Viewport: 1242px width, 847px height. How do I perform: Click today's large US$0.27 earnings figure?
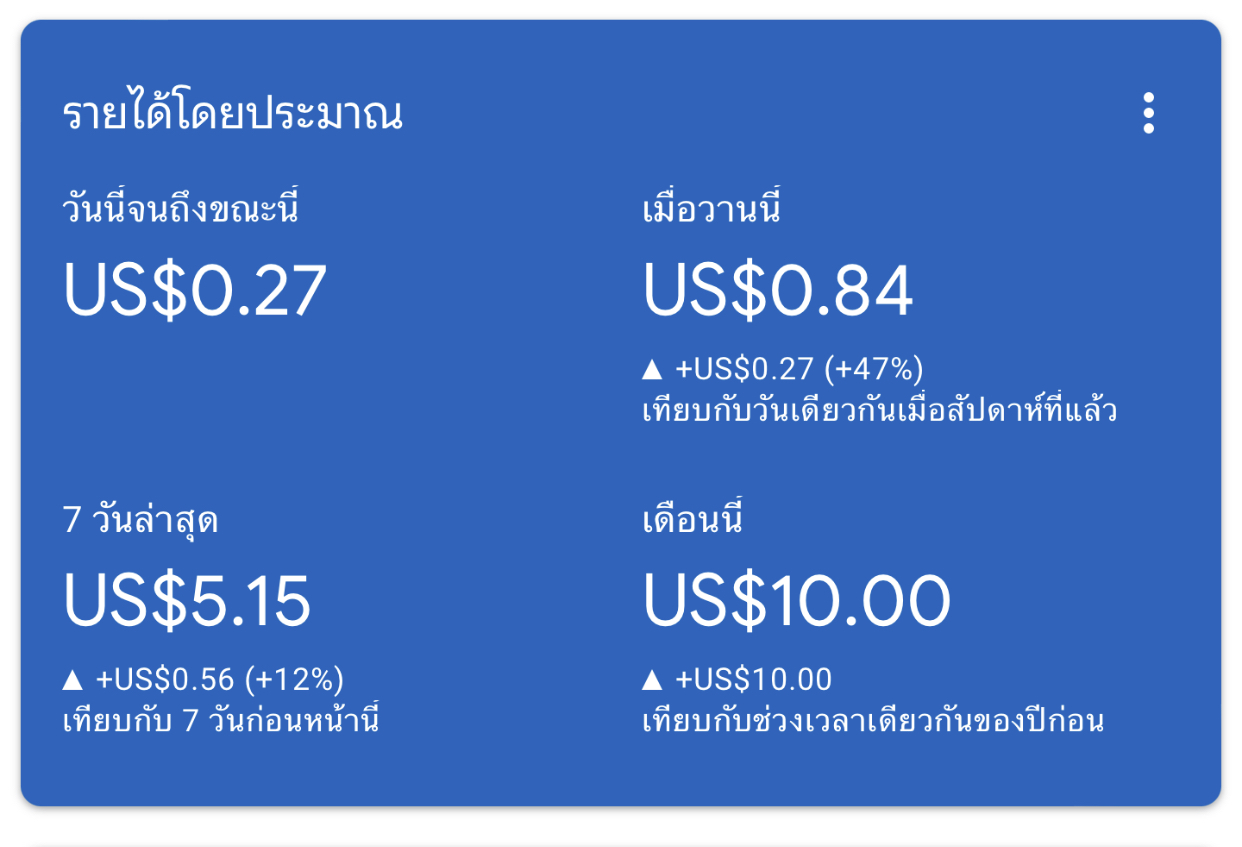[195, 290]
